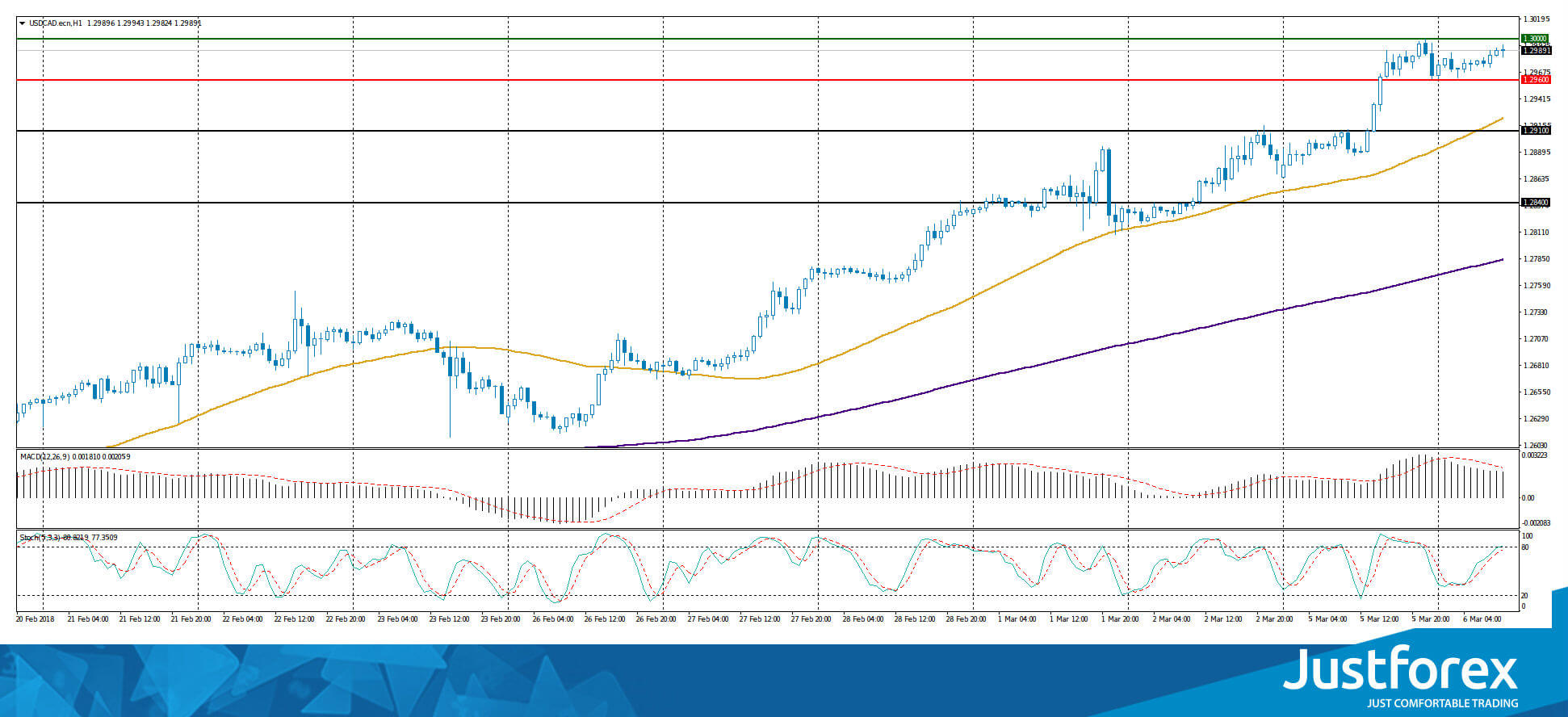Click the 6 Mar 04:00 time label
Screen dimensions: 1568x717
[x=1482, y=619]
